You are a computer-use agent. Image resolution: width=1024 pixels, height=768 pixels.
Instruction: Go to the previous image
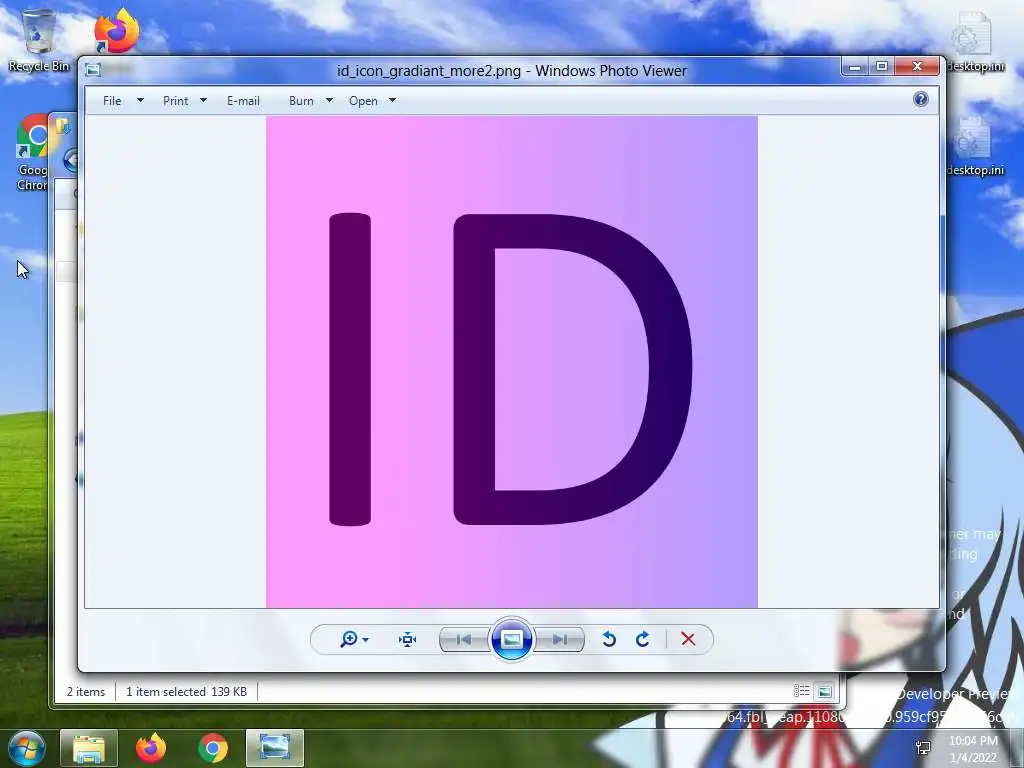464,639
